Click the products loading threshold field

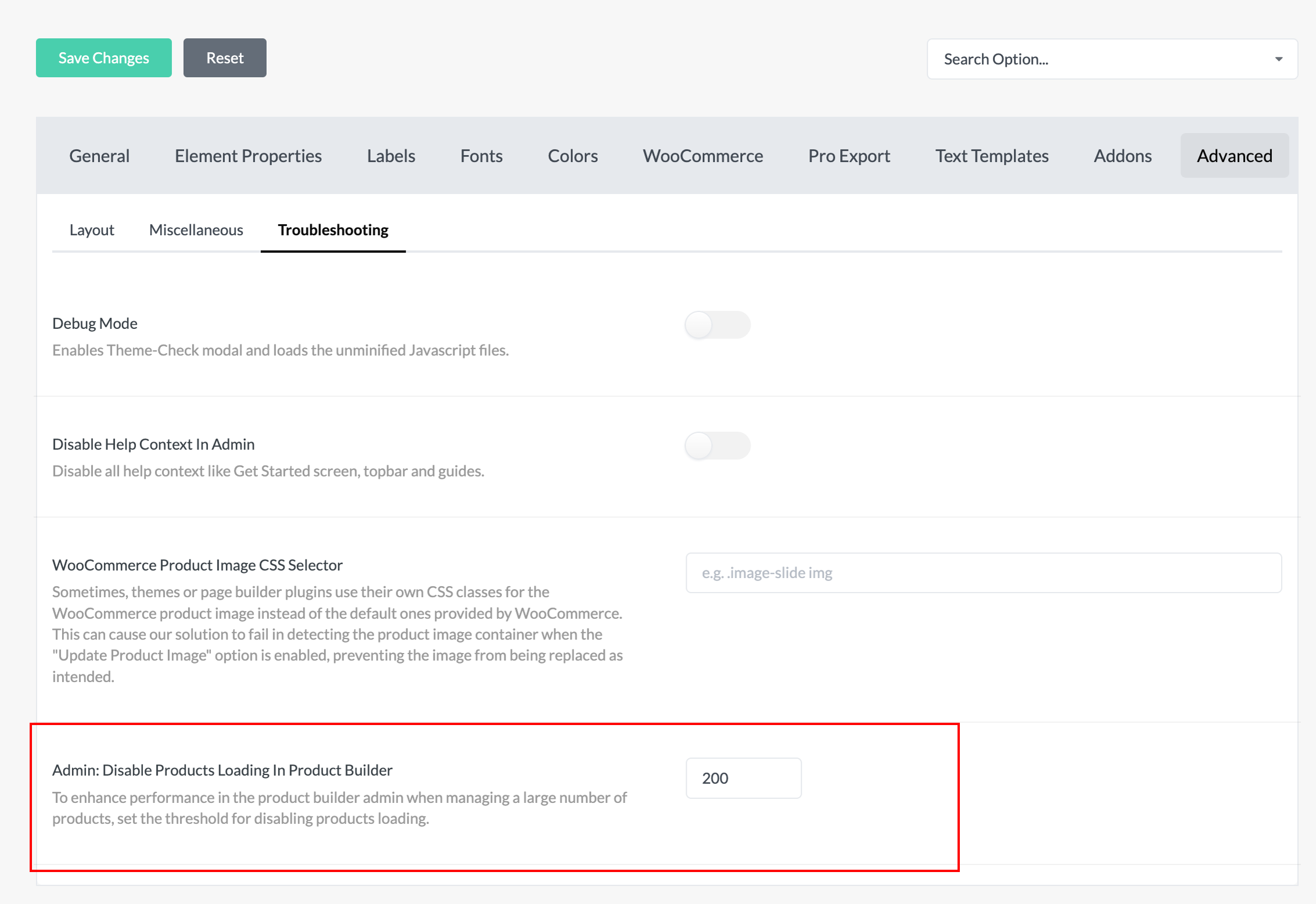tap(743, 778)
